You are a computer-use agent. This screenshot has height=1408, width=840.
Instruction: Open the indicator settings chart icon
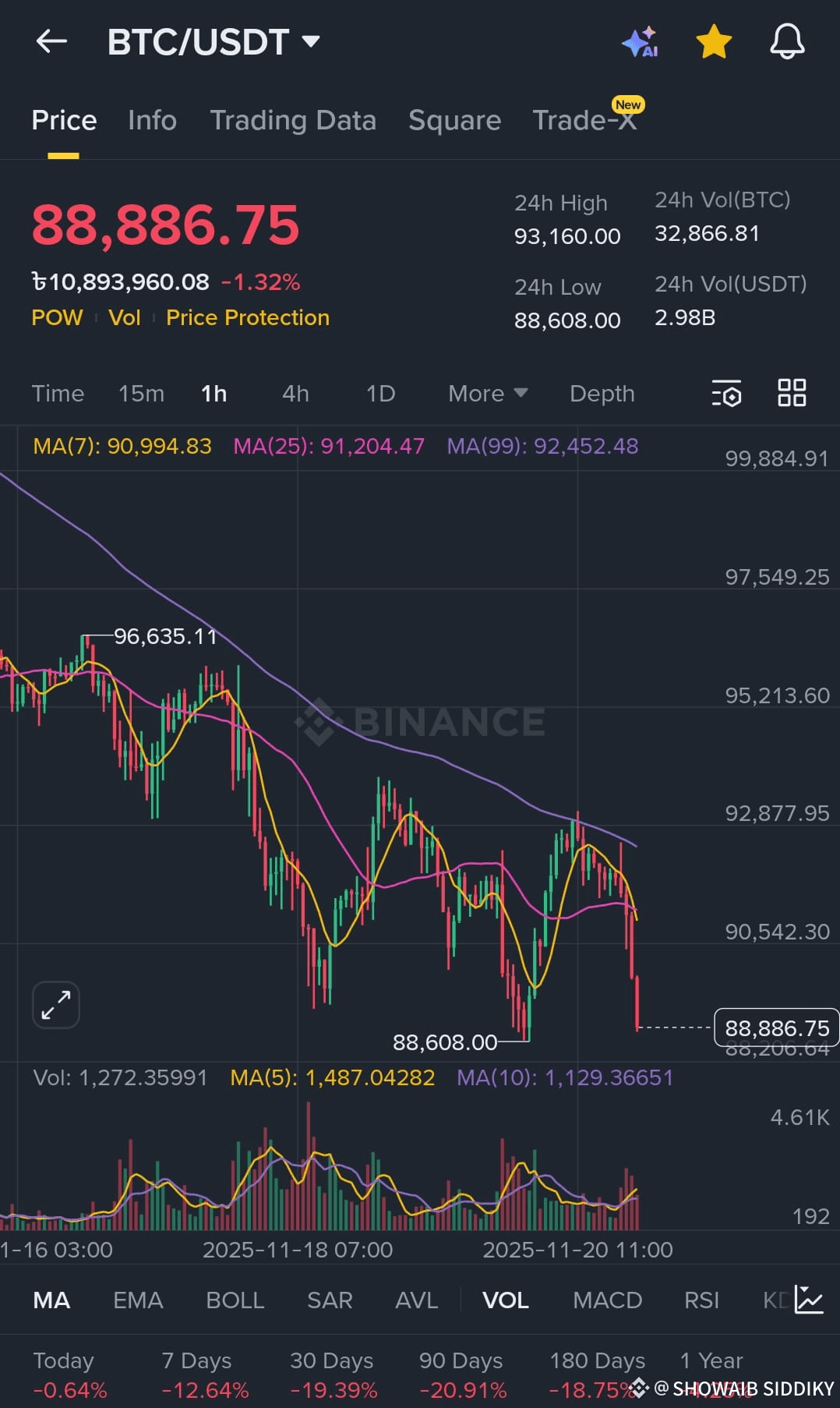(809, 1299)
